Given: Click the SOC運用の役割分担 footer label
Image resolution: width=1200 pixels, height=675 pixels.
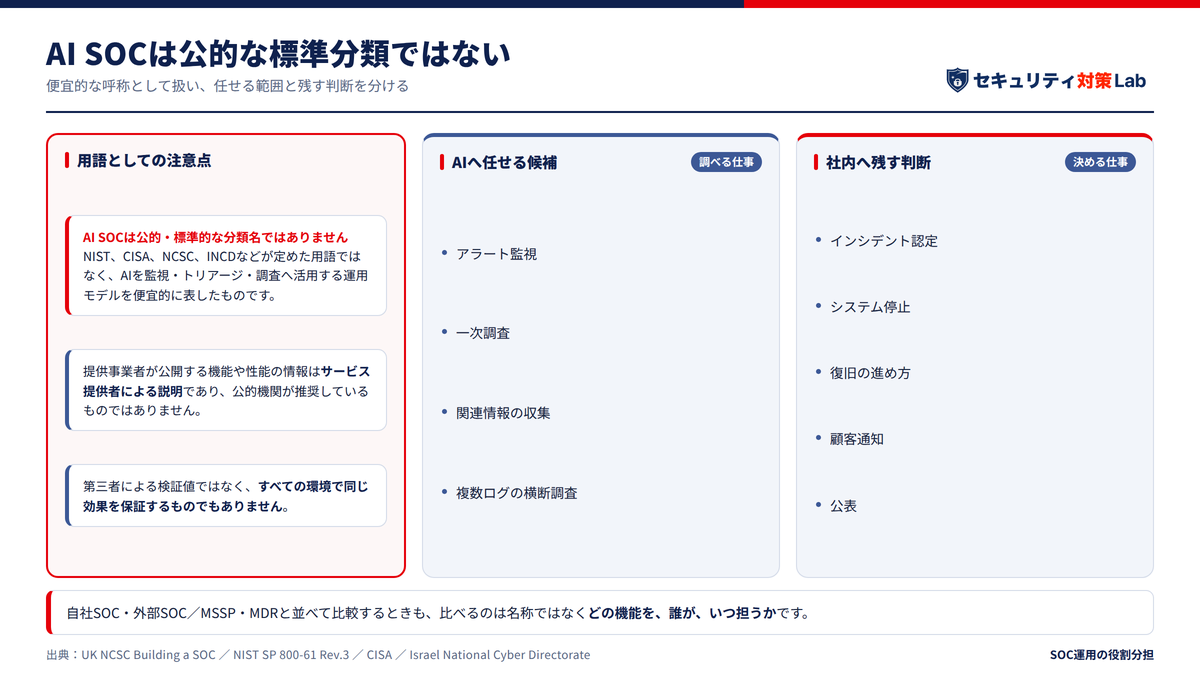Looking at the screenshot, I should (x=1101, y=655).
